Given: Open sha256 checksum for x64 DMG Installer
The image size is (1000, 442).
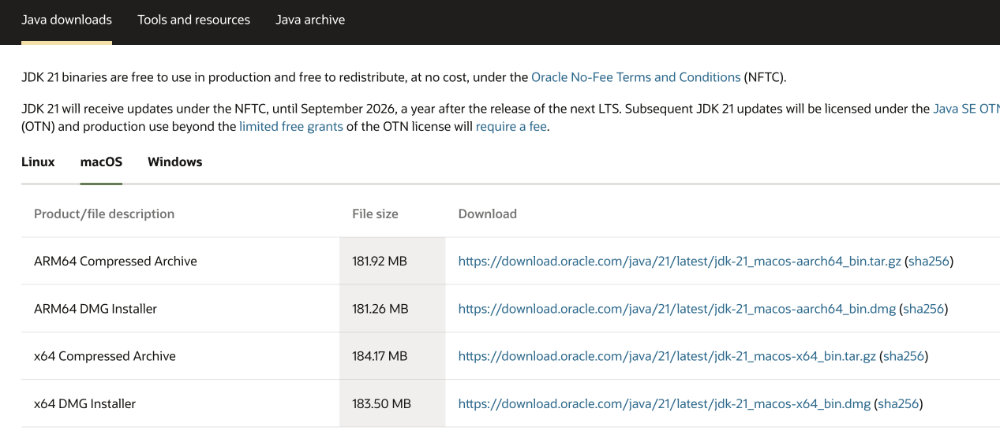Looking at the screenshot, I should coord(899,404).
